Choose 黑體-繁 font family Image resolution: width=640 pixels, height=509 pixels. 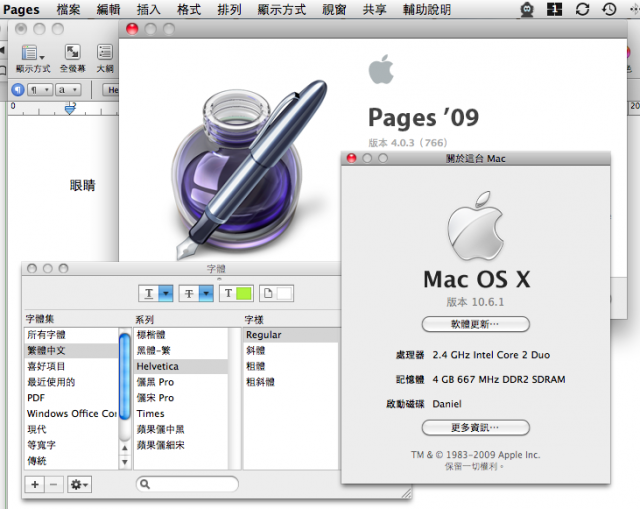click(x=181, y=350)
